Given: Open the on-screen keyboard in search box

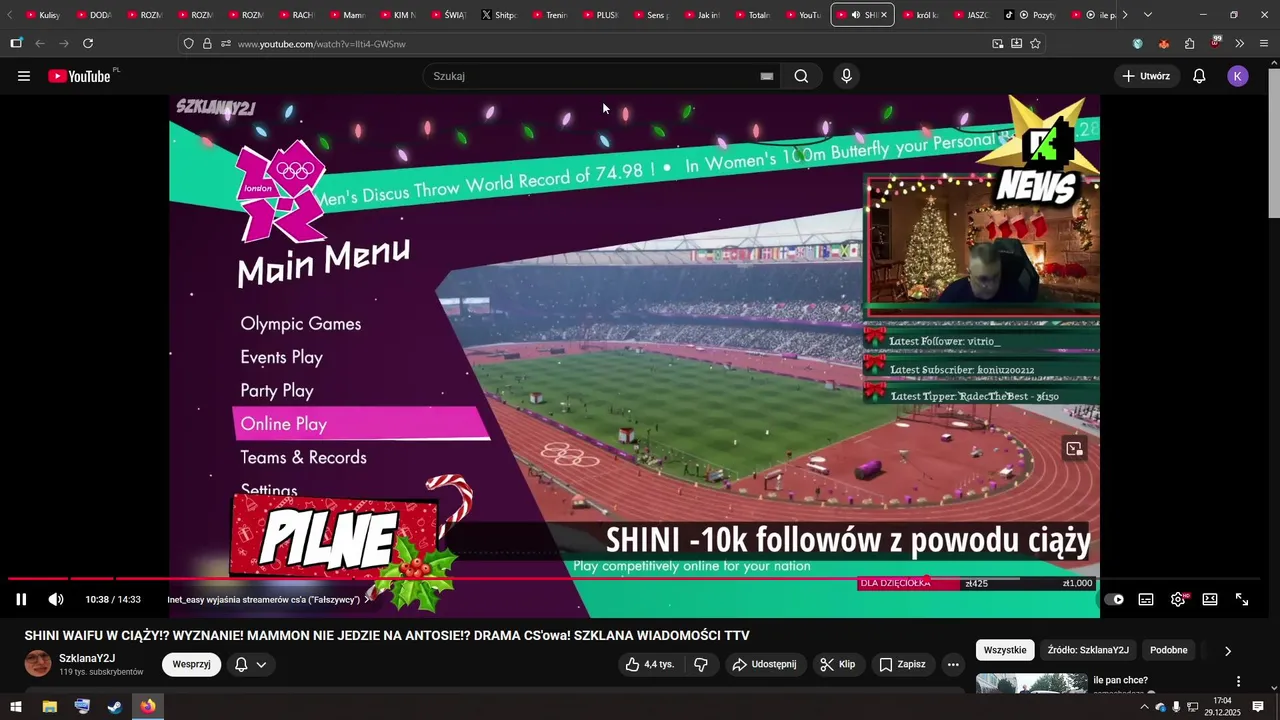Looking at the screenshot, I should [767, 76].
